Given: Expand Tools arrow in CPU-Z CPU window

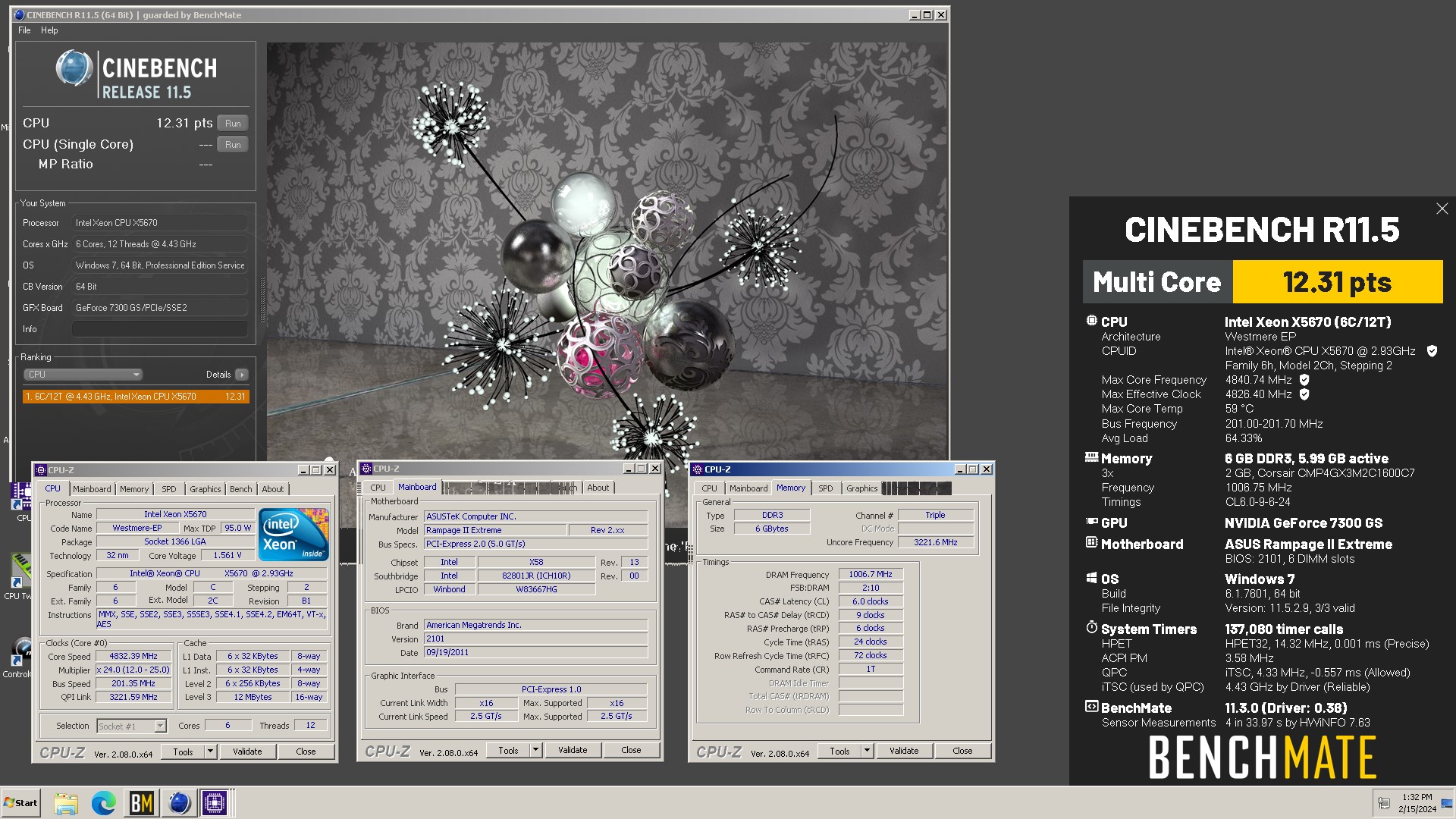Looking at the screenshot, I should (211, 752).
